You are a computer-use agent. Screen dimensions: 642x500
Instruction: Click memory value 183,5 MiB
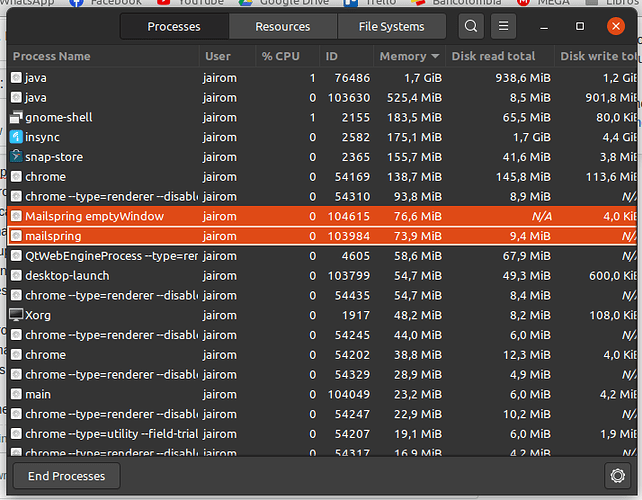point(415,118)
